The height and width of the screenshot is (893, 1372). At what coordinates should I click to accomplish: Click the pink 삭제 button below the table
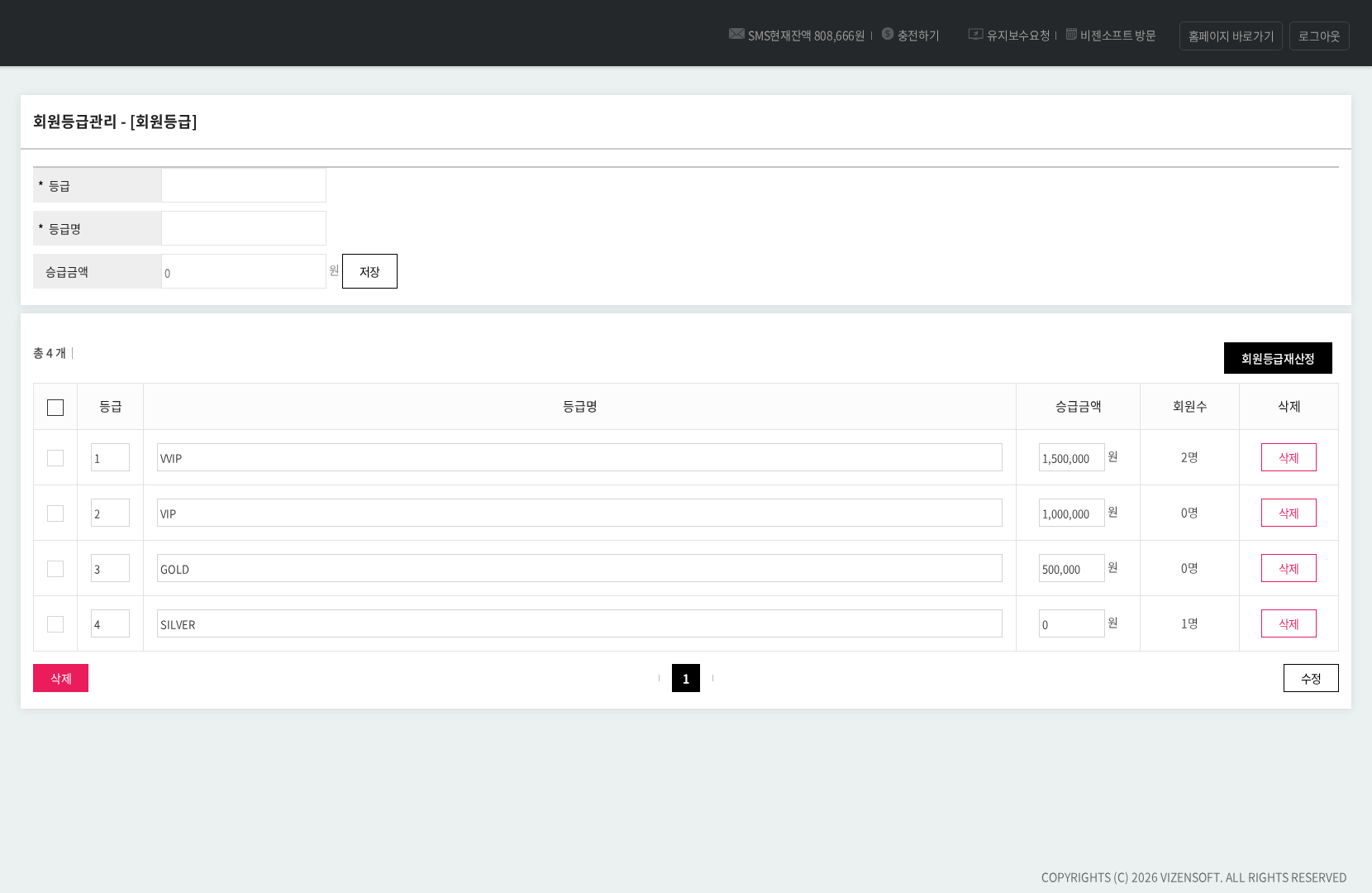pos(60,679)
